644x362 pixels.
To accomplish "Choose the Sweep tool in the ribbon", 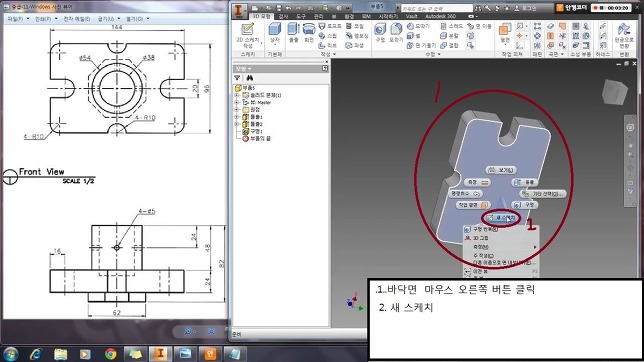I will pos(328,36).
